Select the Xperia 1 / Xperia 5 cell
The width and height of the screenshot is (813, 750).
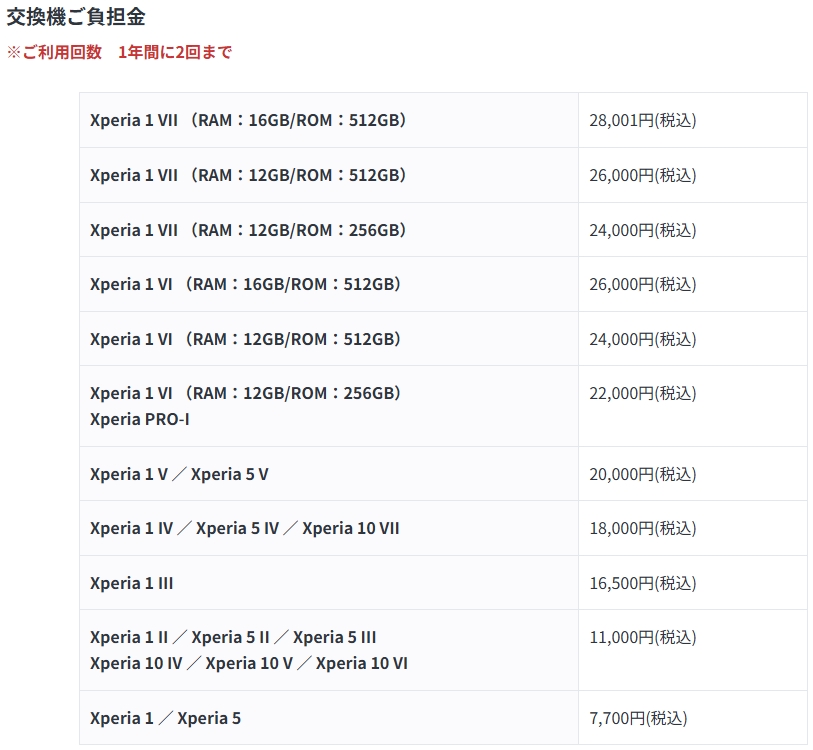point(165,718)
